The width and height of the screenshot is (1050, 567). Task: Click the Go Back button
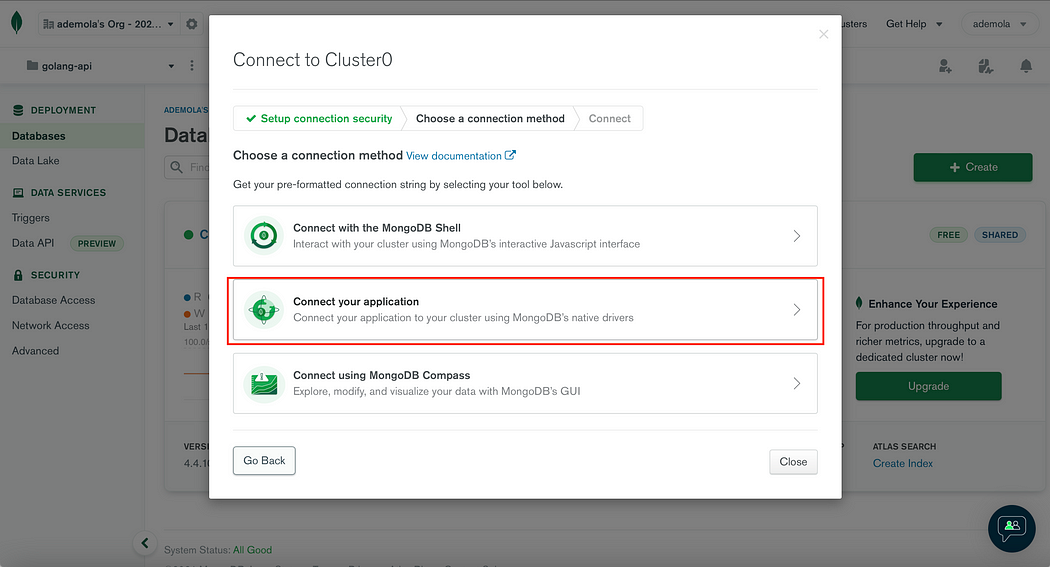click(x=264, y=461)
